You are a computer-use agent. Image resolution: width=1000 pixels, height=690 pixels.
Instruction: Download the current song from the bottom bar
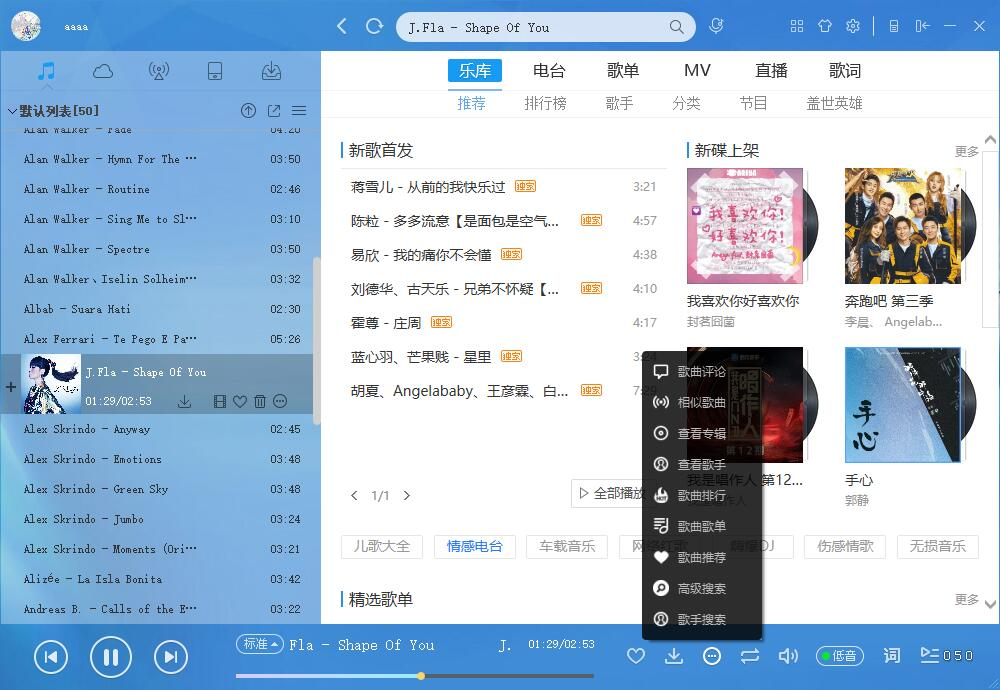point(673,656)
